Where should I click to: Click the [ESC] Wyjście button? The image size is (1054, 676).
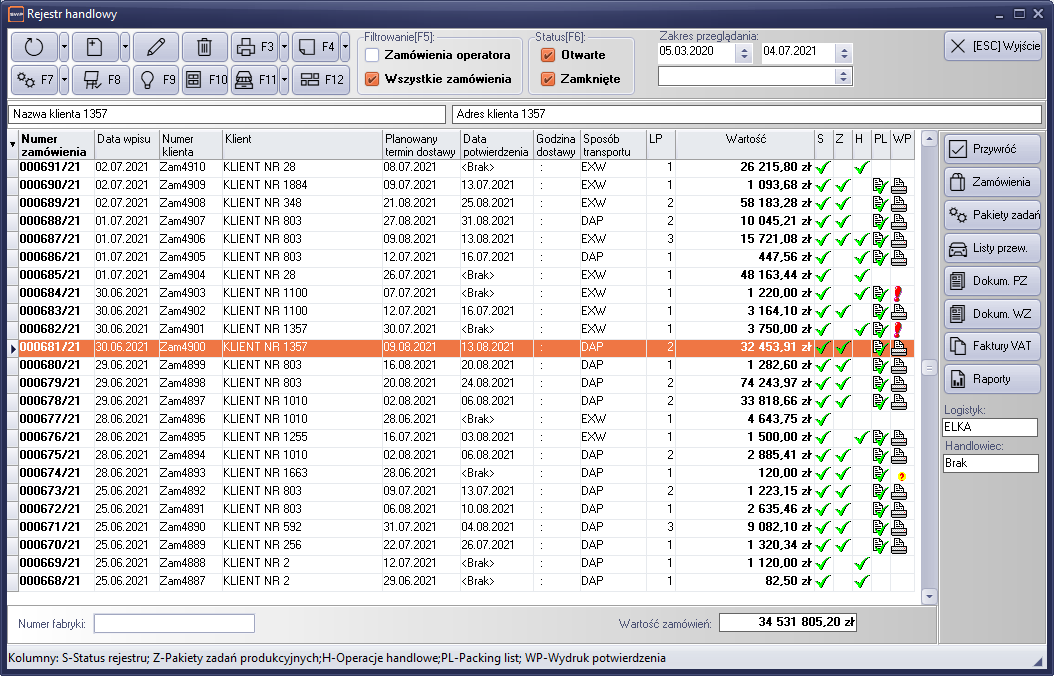[x=992, y=46]
